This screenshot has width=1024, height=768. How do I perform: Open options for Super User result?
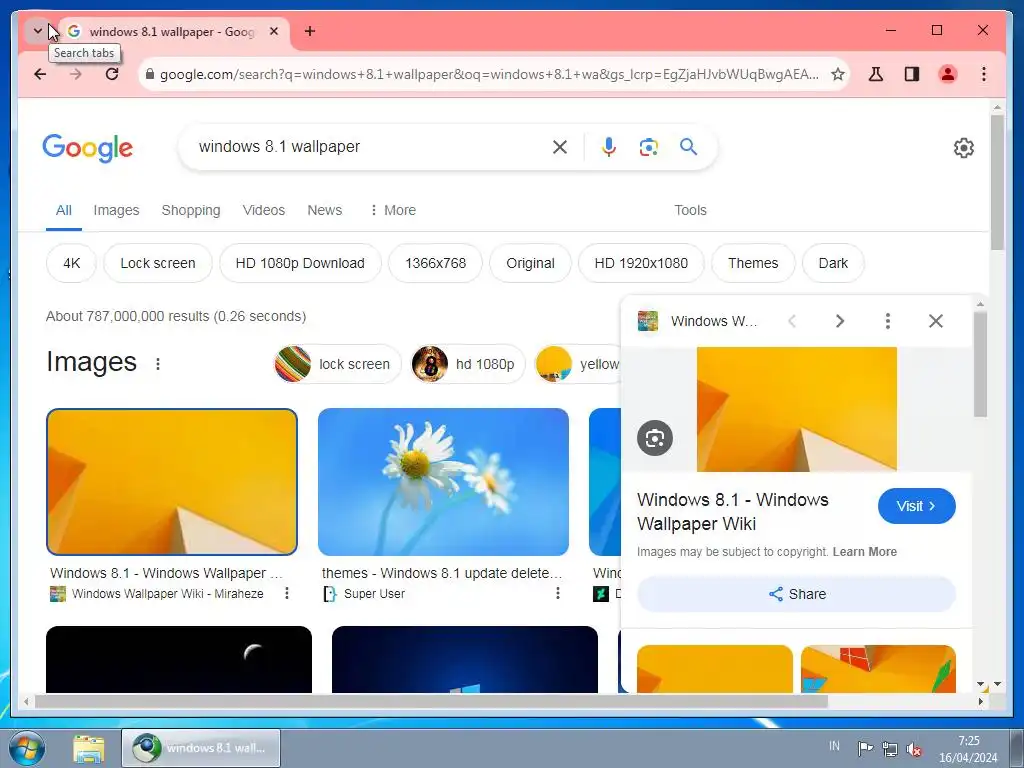(x=558, y=593)
